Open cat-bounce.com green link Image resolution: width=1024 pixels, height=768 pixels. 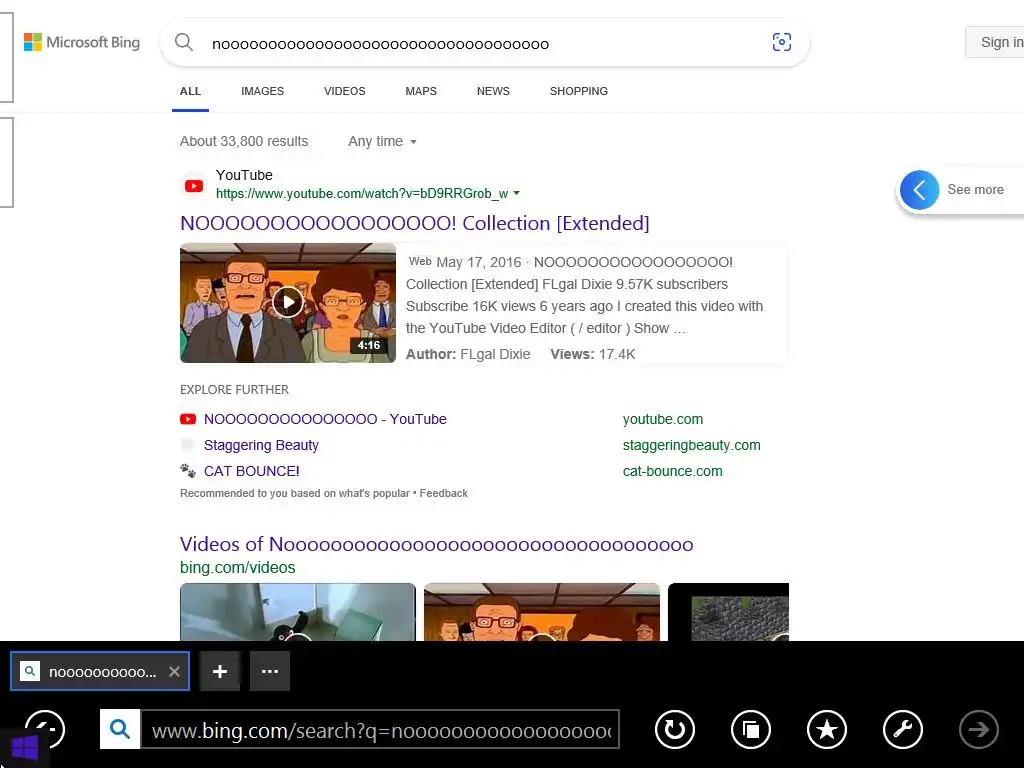tap(673, 471)
